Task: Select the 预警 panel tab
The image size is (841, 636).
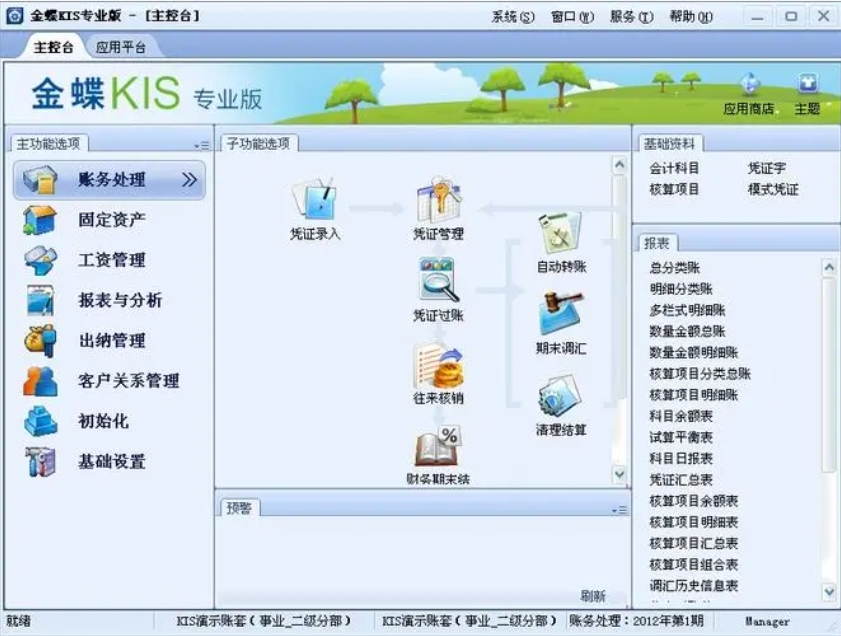Action: (x=239, y=508)
